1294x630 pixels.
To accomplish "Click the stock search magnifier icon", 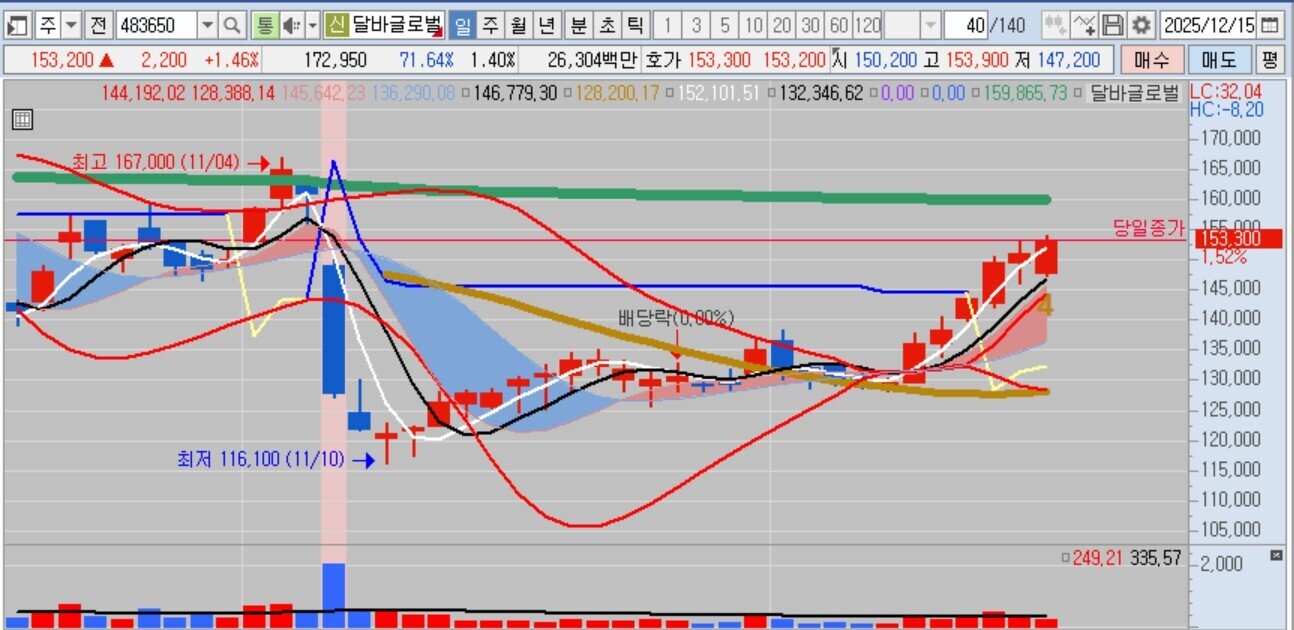I will pos(232,25).
